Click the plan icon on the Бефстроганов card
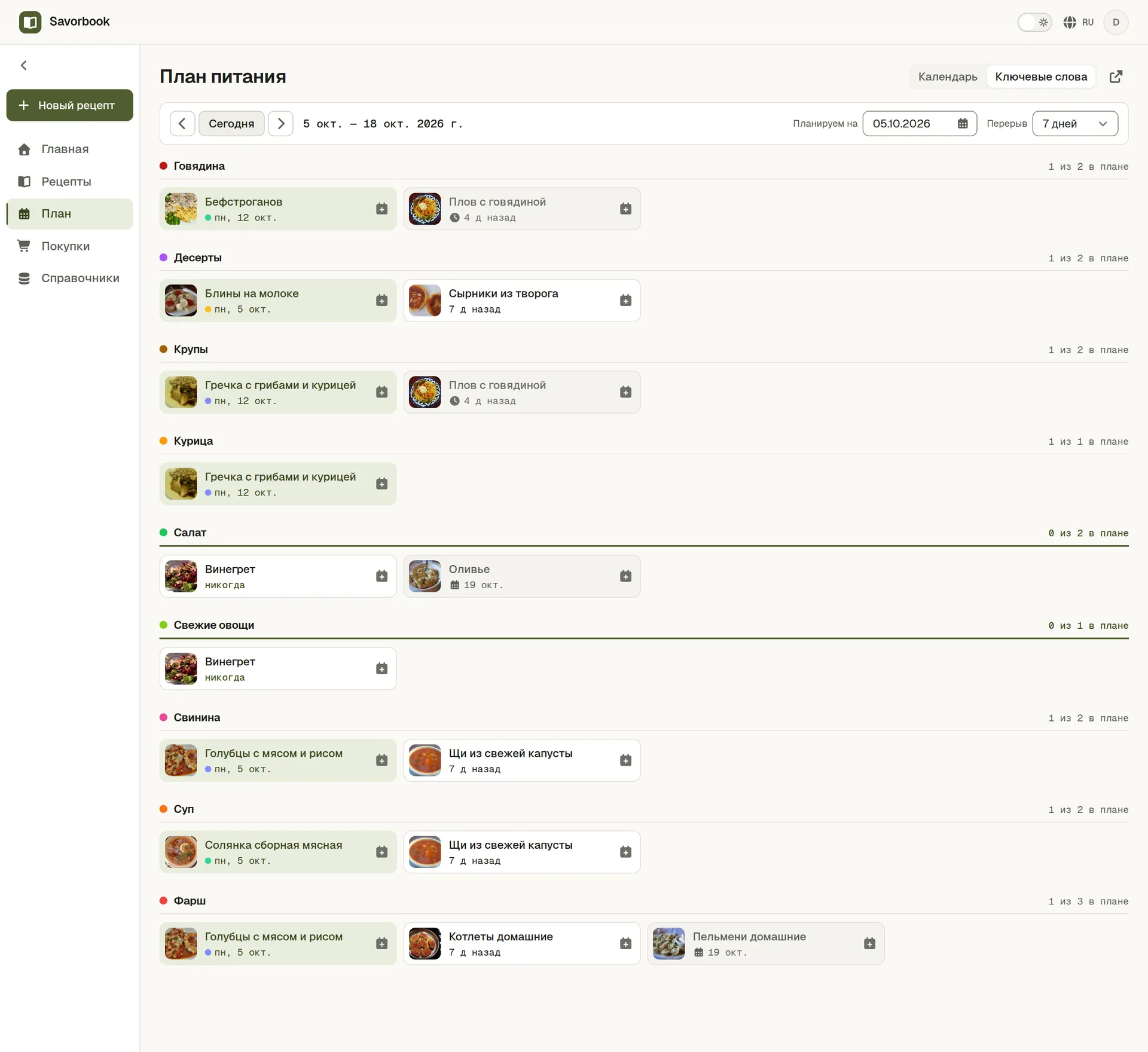The image size is (1148, 1052). click(x=381, y=209)
